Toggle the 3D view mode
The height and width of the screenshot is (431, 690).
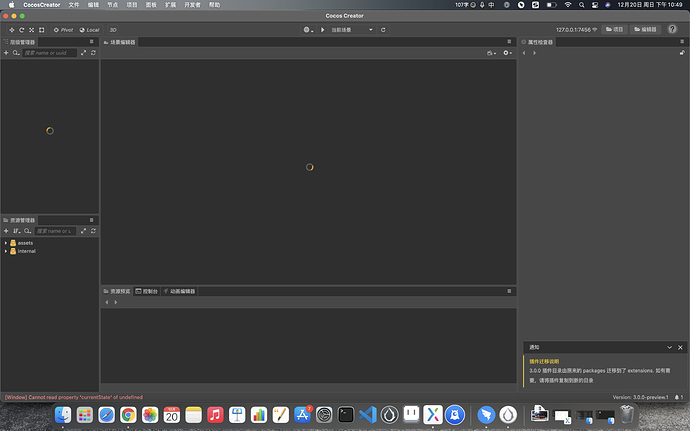click(113, 30)
